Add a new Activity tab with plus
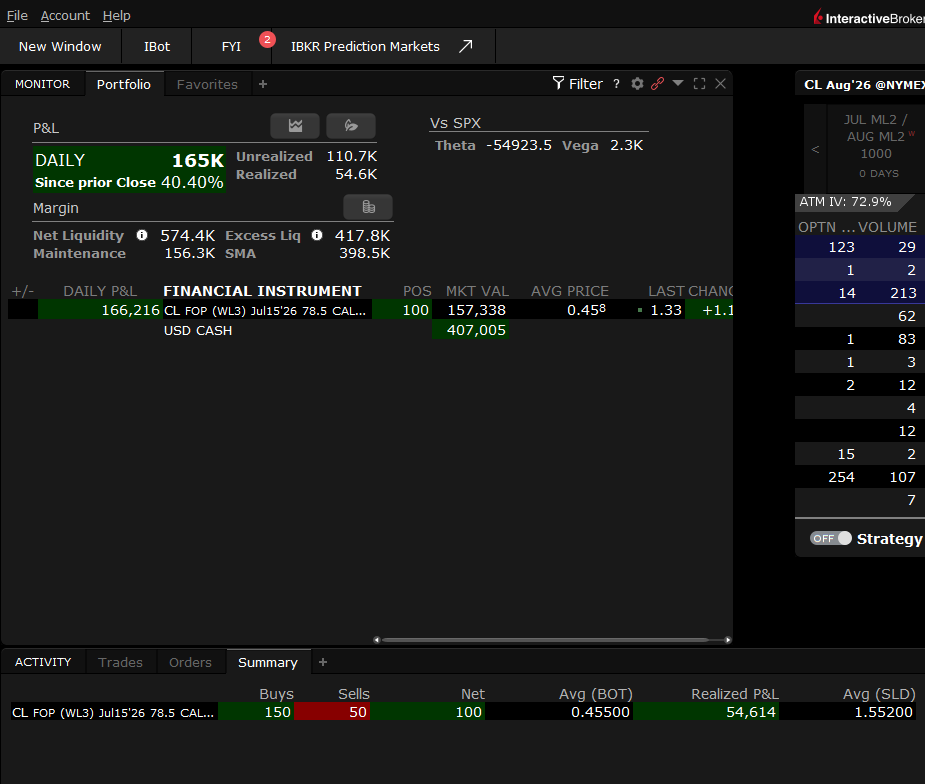The width and height of the screenshot is (925, 784). coord(323,662)
